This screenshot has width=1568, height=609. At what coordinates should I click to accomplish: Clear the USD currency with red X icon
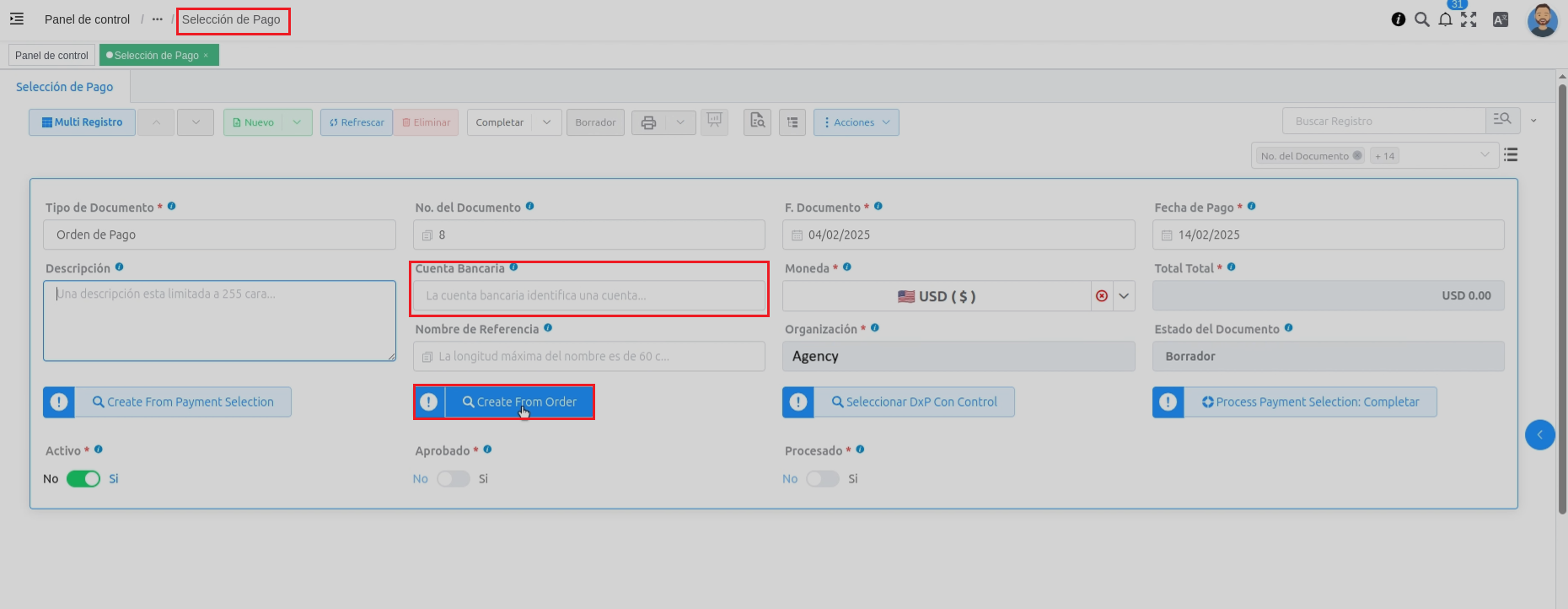[x=1102, y=296]
